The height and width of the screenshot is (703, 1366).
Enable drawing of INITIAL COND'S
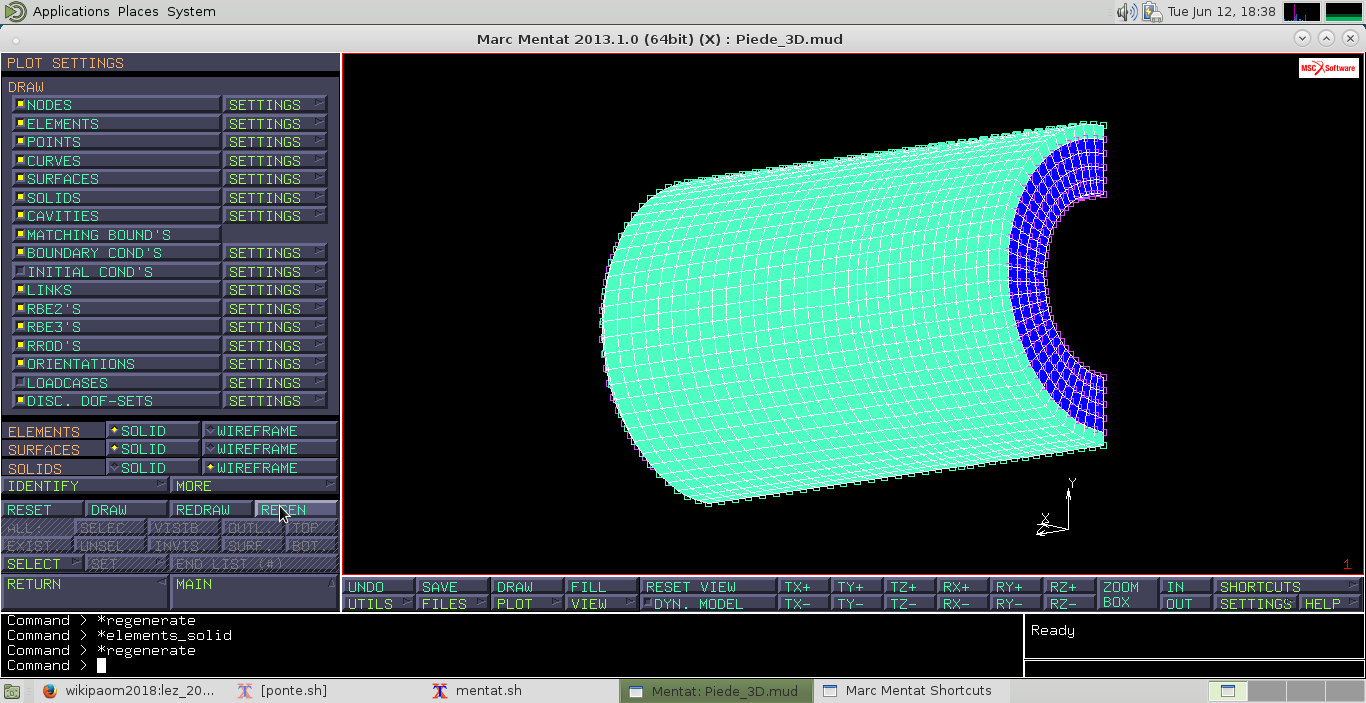(116, 272)
